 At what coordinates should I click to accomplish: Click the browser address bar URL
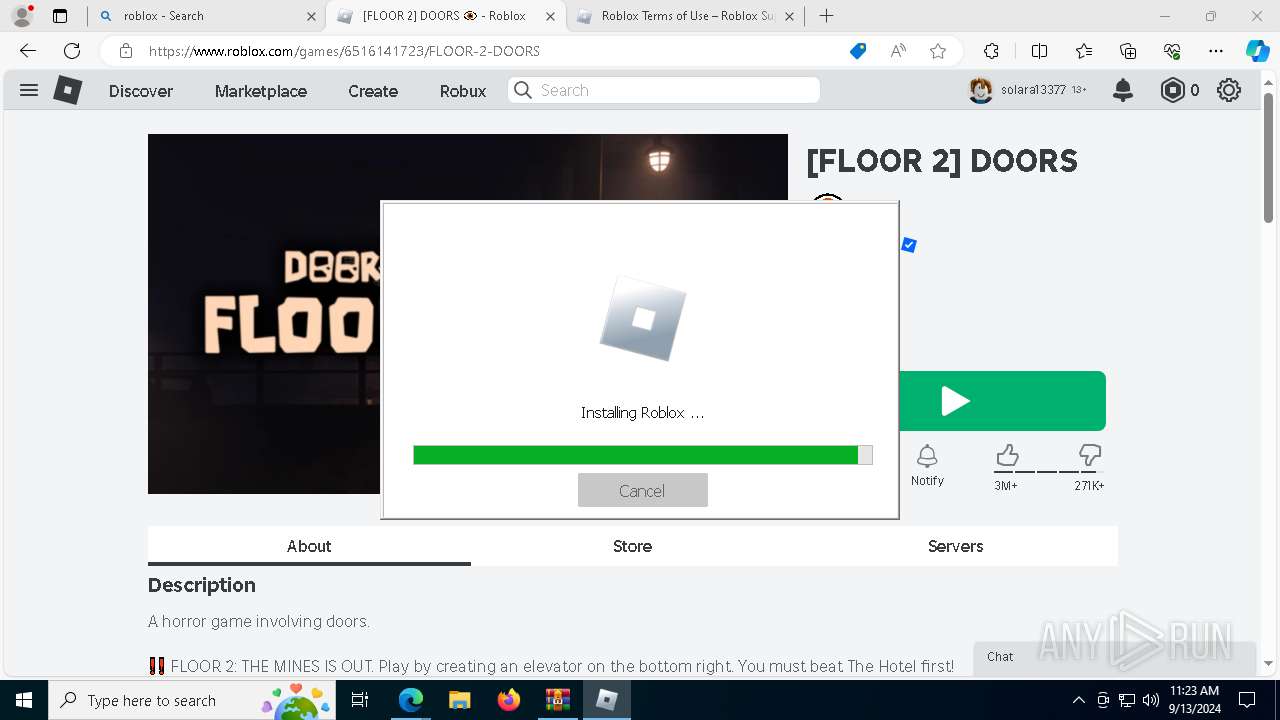pos(344,51)
